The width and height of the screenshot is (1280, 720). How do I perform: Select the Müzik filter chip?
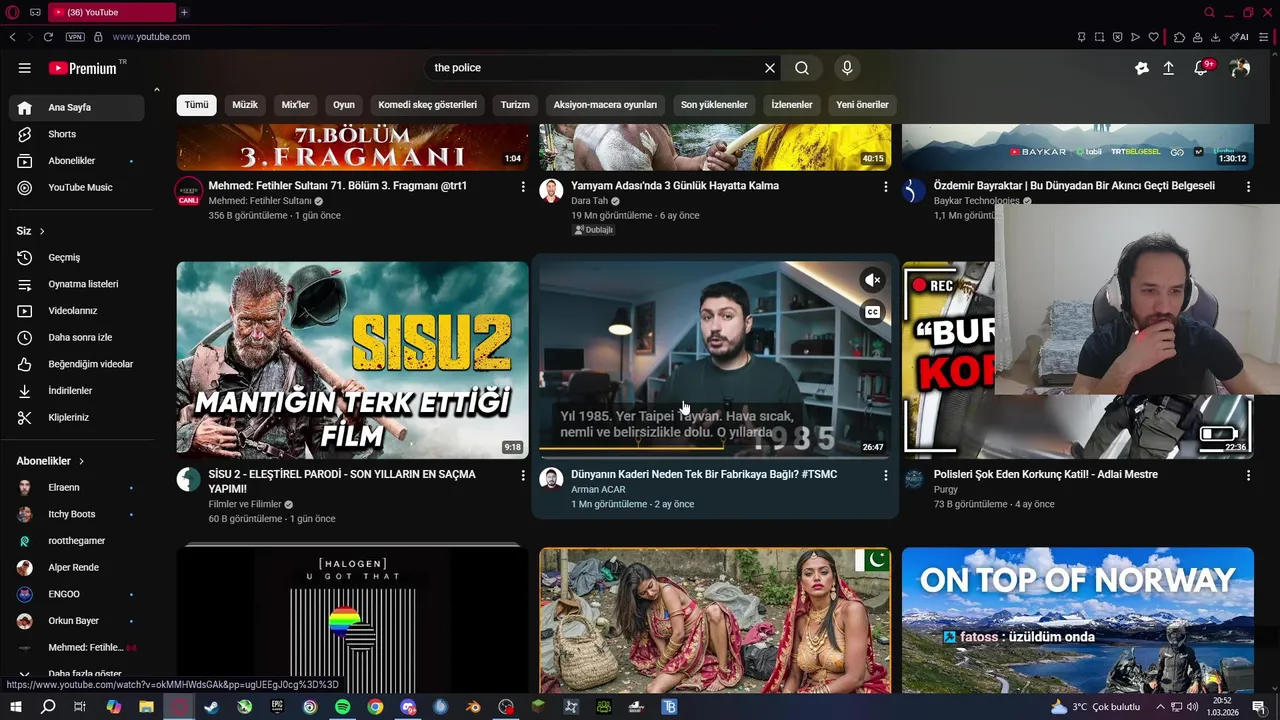tap(245, 104)
